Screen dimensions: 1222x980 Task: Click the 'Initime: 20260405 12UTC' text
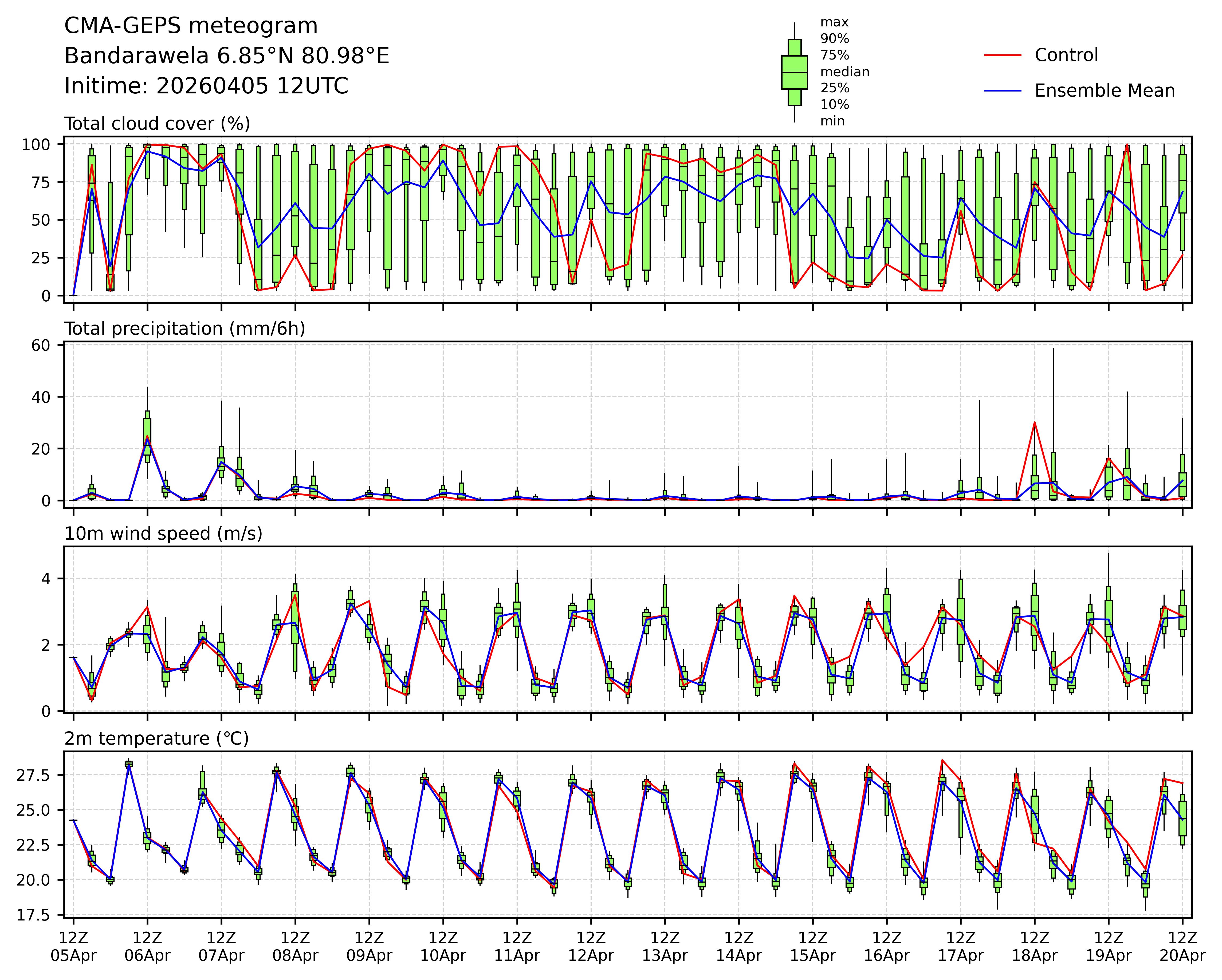tap(206, 86)
